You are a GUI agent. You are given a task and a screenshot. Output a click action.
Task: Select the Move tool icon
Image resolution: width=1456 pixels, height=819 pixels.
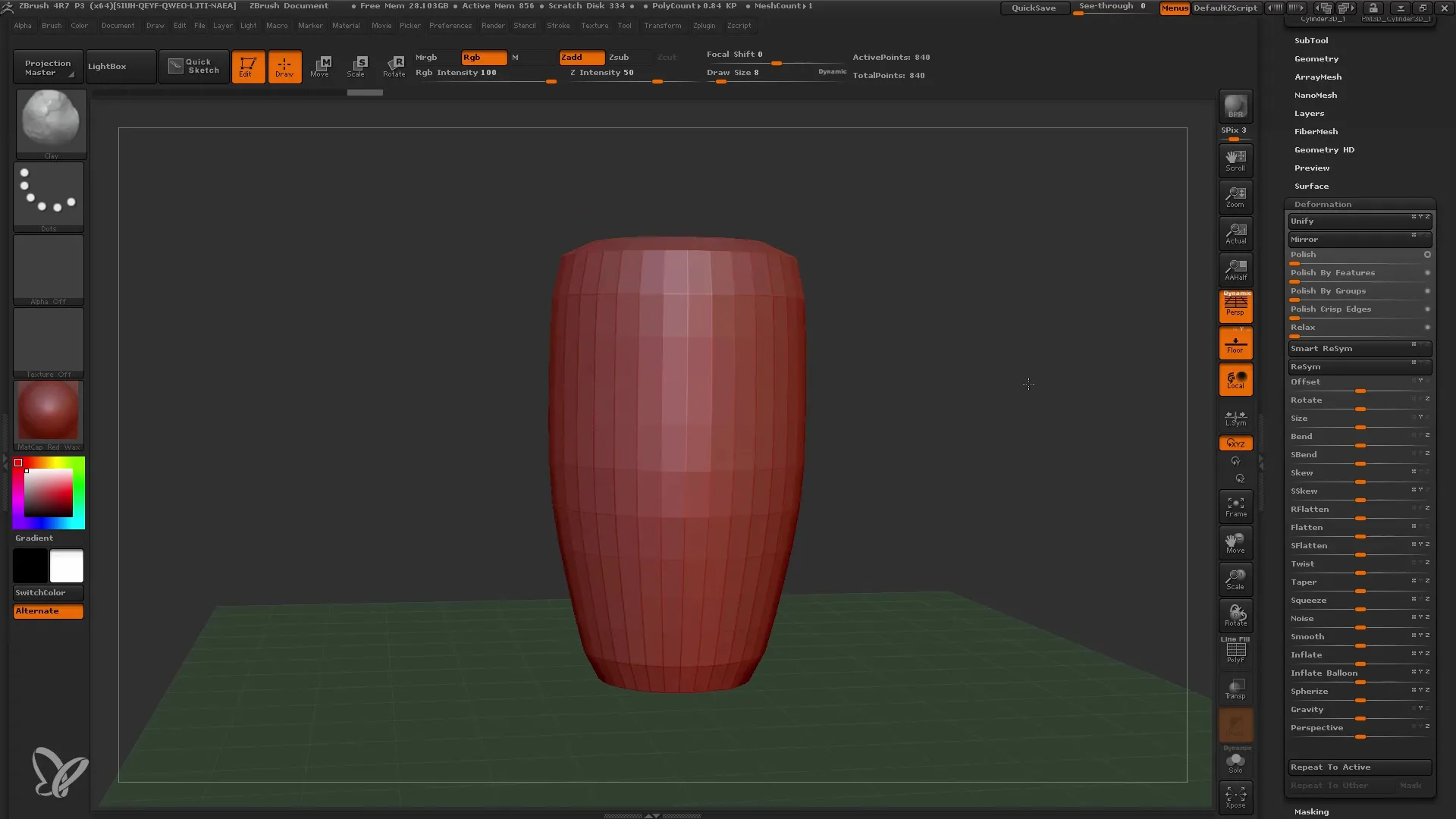(x=320, y=65)
